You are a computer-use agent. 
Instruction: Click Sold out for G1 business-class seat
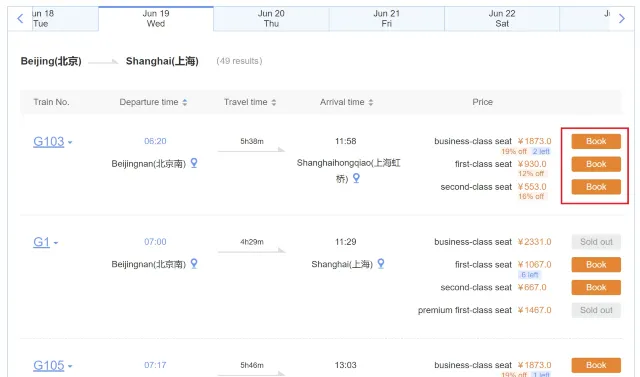pos(596,242)
